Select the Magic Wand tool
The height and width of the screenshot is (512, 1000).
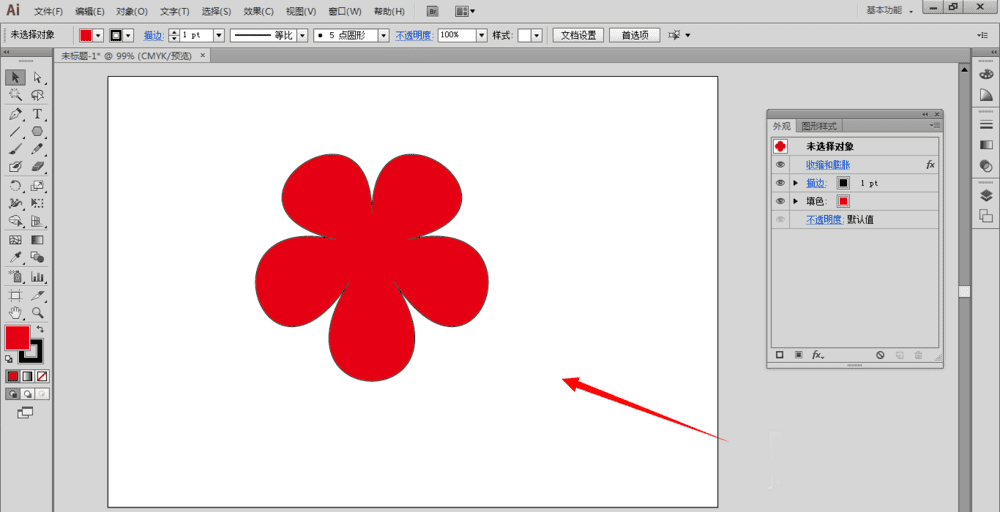point(15,96)
